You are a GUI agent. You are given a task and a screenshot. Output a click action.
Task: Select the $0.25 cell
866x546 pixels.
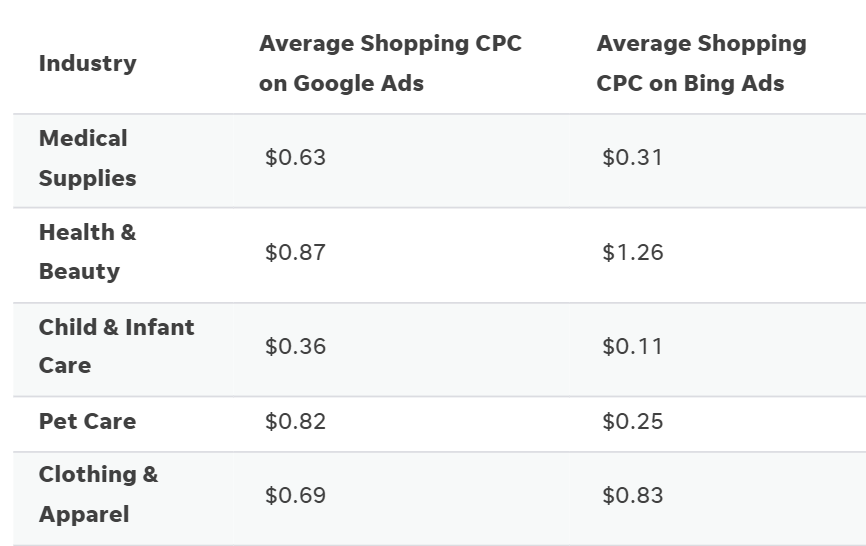[632, 422]
